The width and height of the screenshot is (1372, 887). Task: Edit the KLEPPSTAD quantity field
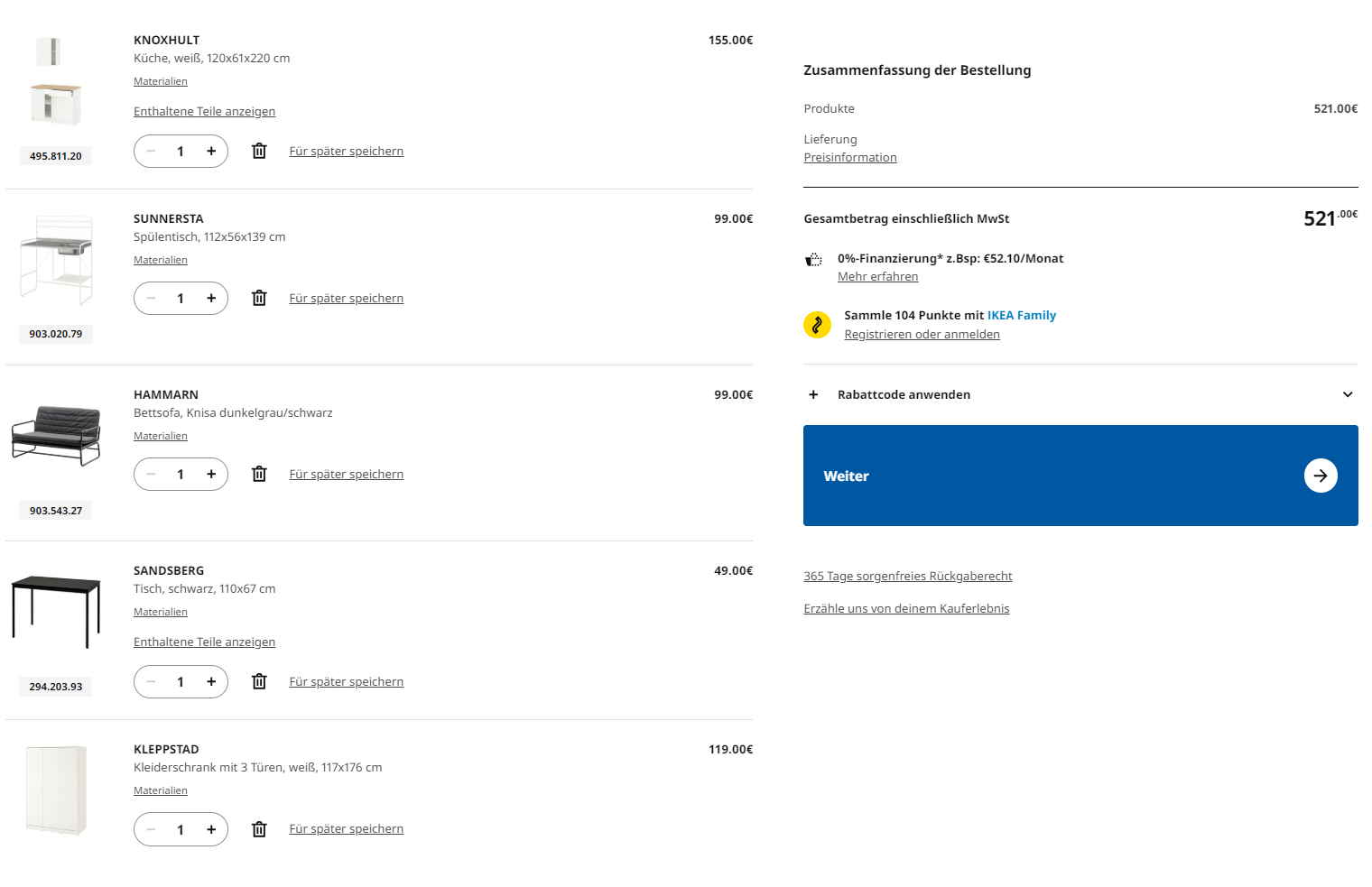[x=181, y=829]
